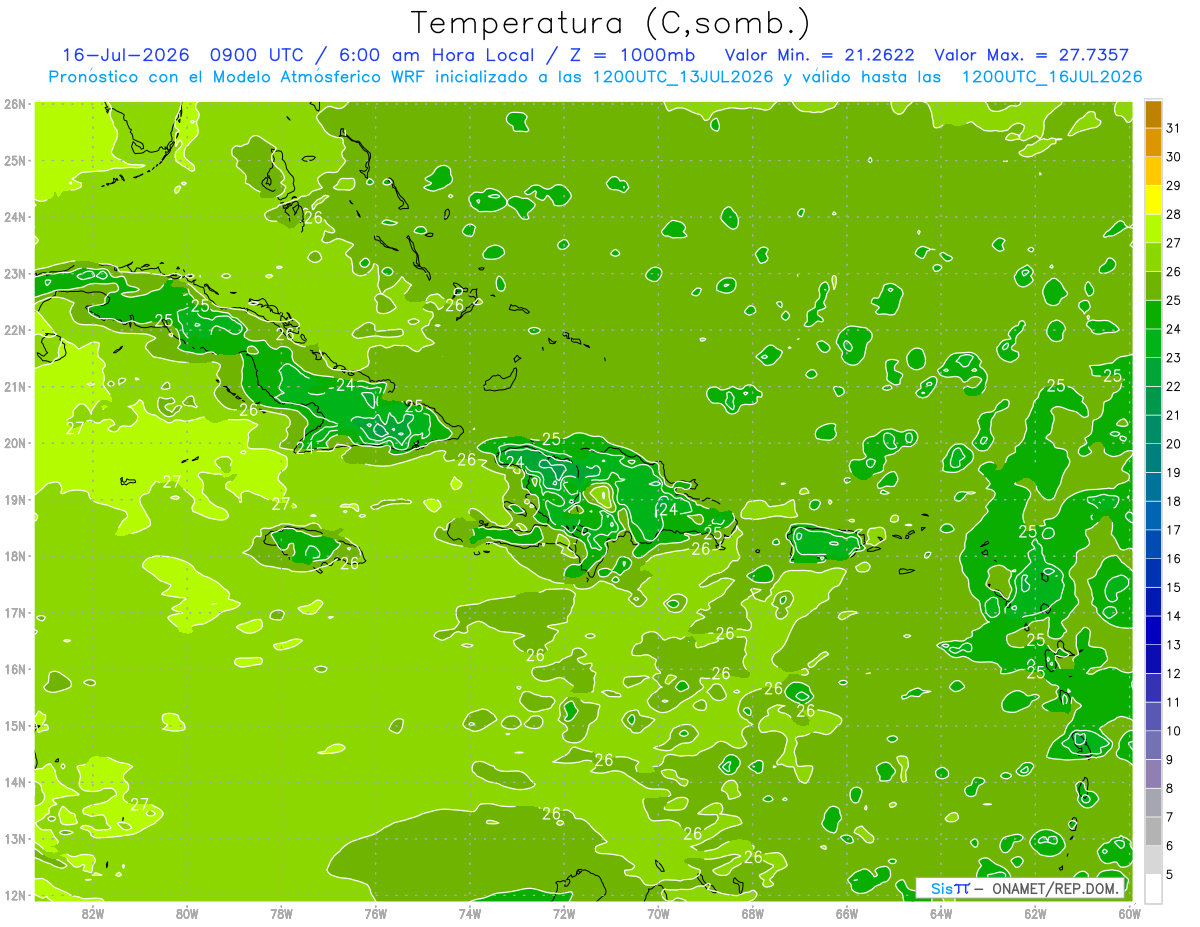Select color scale label 23
1200x927 pixels.
pos(1173,358)
